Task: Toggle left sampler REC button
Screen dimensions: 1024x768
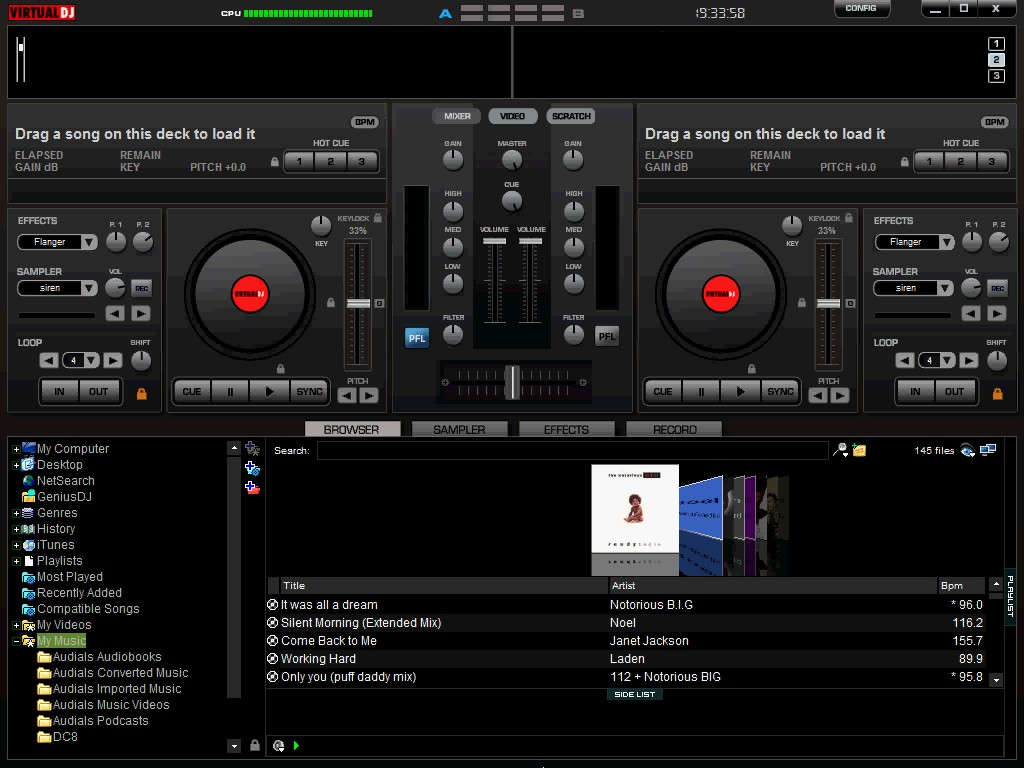Action: pyautogui.click(x=141, y=288)
